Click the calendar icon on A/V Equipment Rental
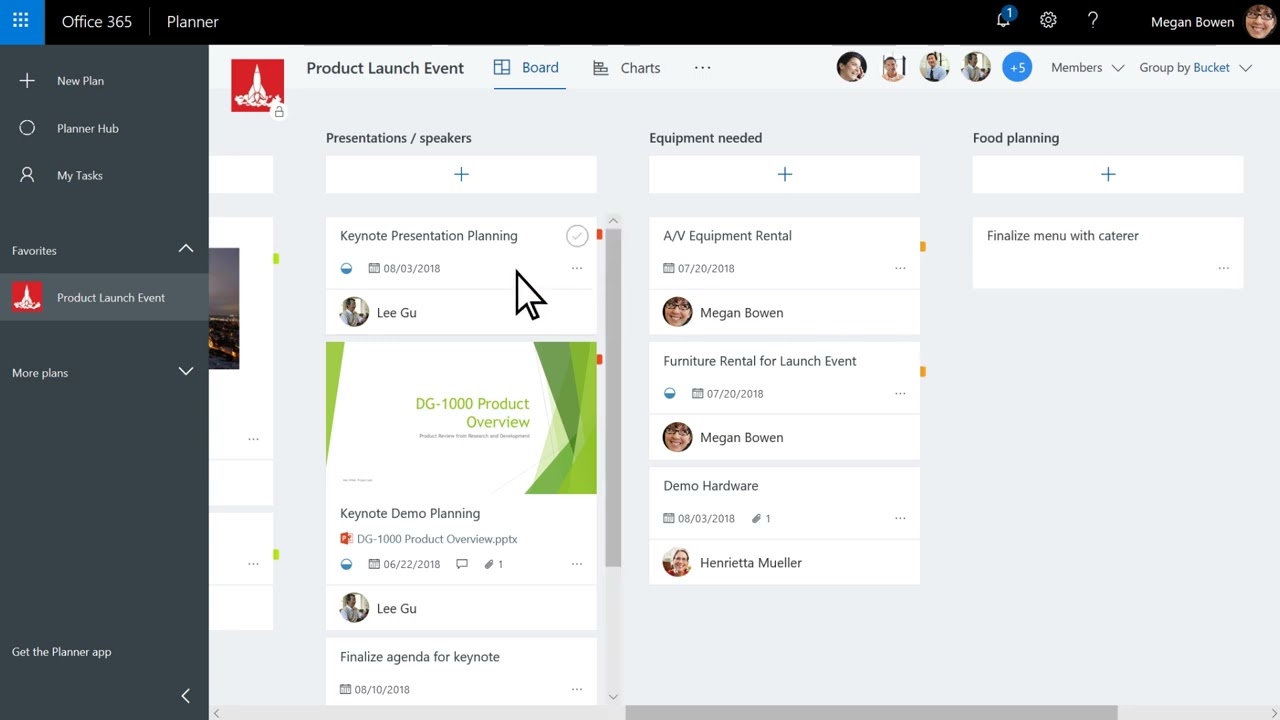The image size is (1280, 720). pos(669,268)
